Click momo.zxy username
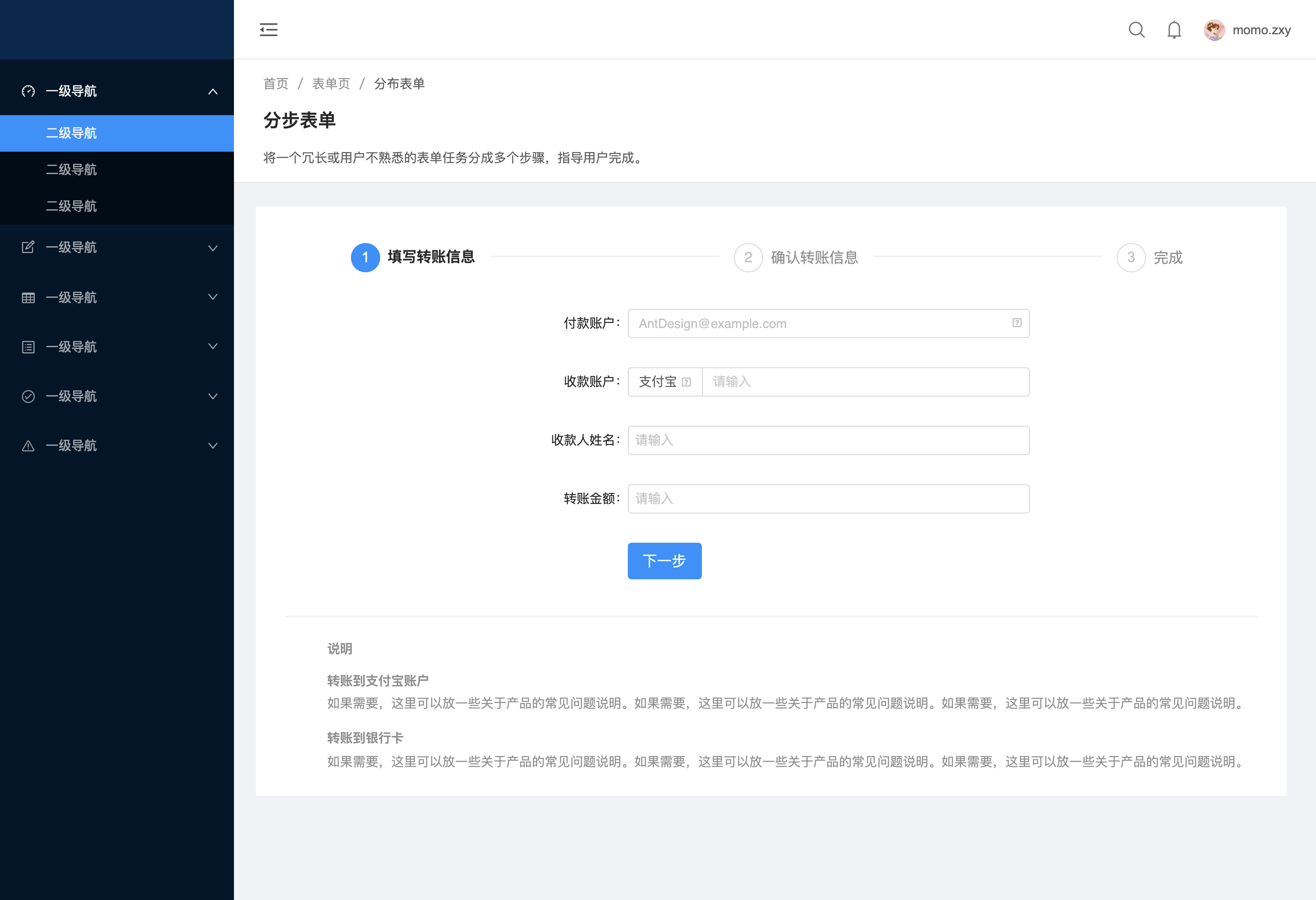This screenshot has height=900, width=1316. coord(1261,30)
